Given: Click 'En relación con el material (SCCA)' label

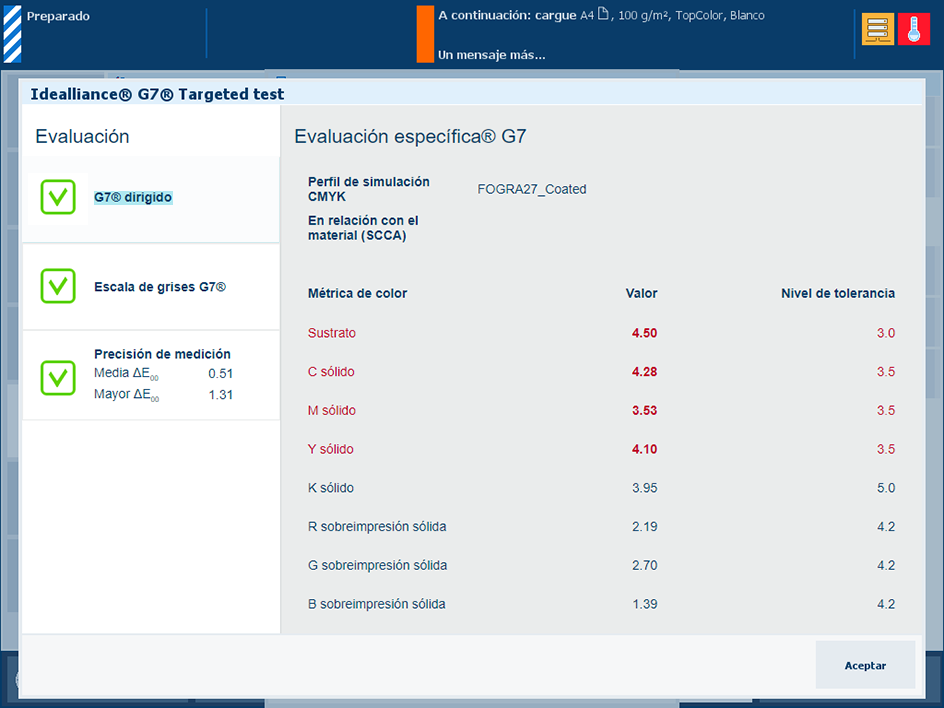Looking at the screenshot, I should coord(363,228).
